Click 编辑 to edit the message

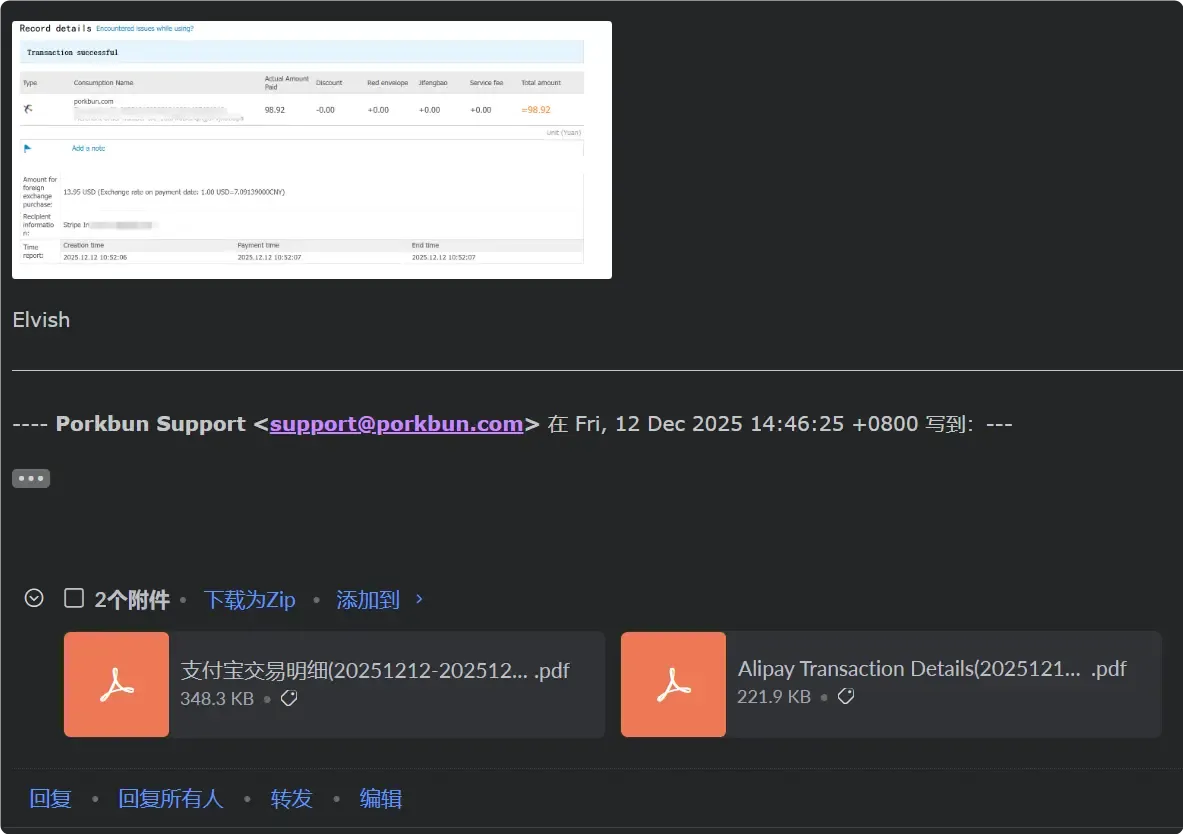point(380,798)
